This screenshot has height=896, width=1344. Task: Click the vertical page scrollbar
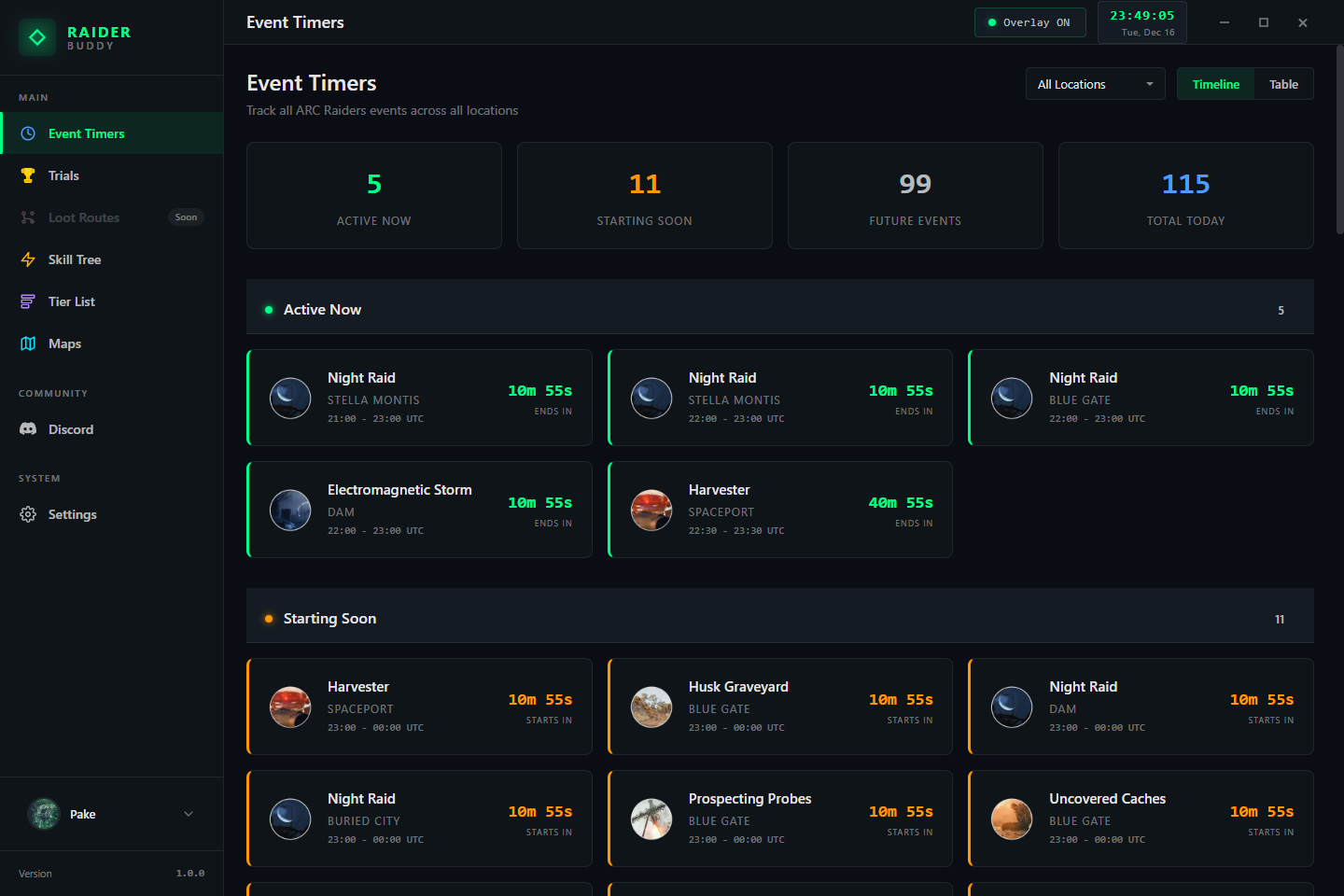click(x=1339, y=140)
